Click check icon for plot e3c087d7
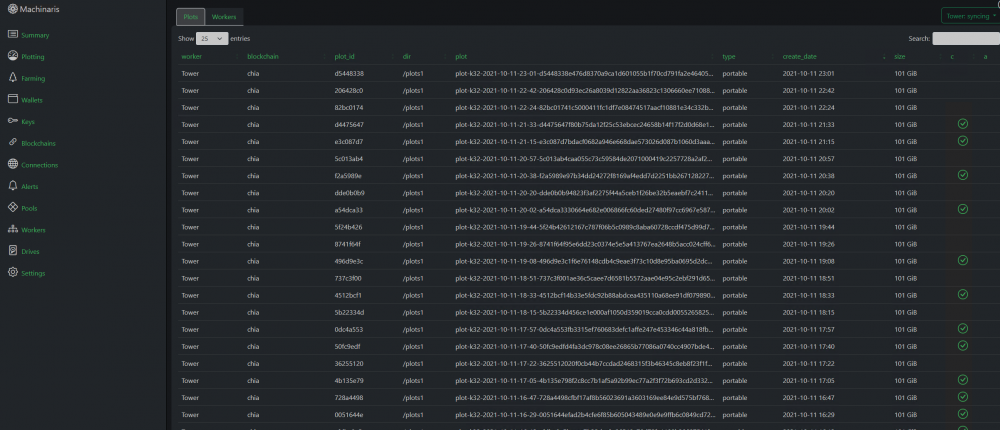Image resolution: width=1000 pixels, height=430 pixels. coord(962,141)
